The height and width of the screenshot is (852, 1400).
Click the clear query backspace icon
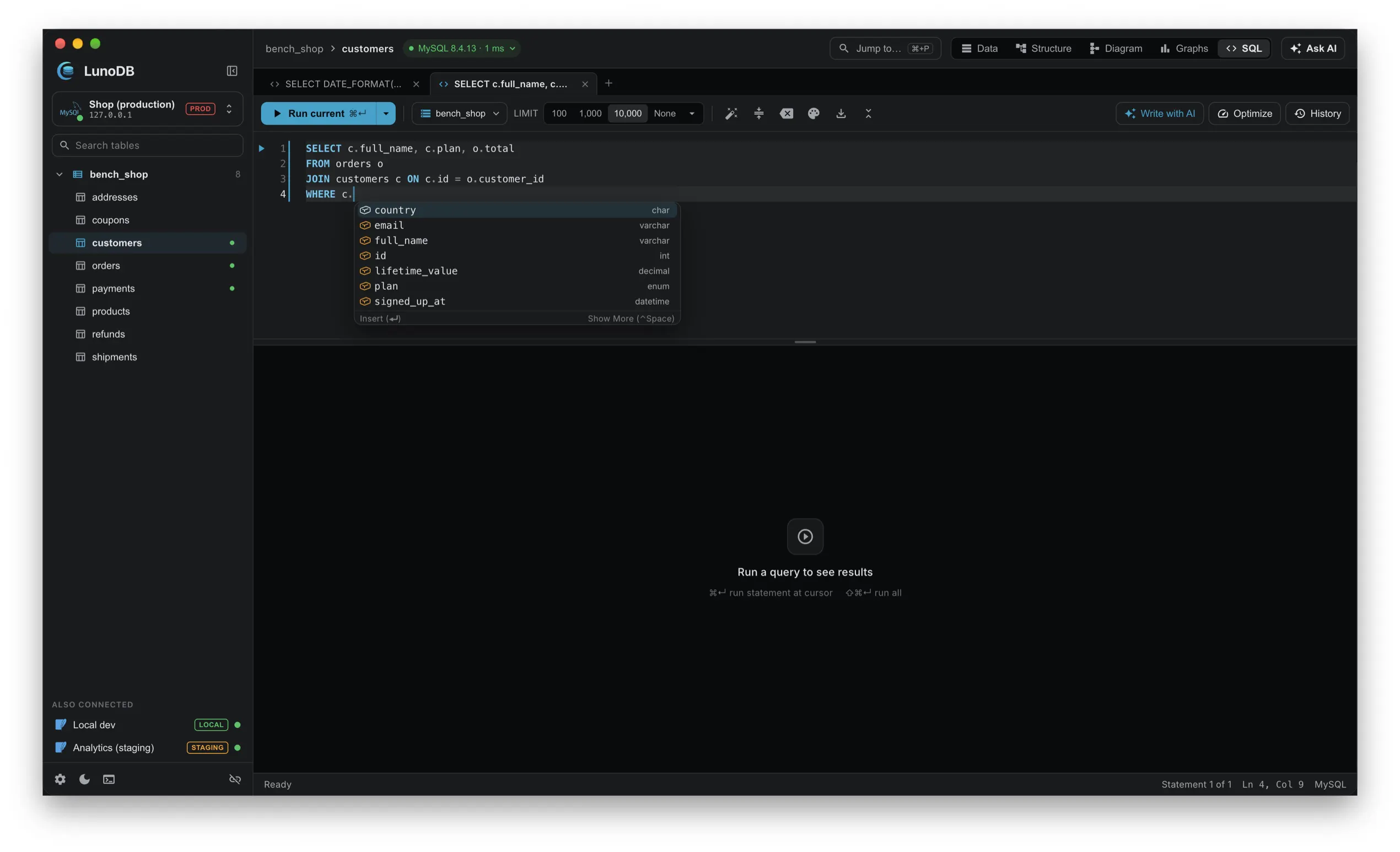pos(787,114)
